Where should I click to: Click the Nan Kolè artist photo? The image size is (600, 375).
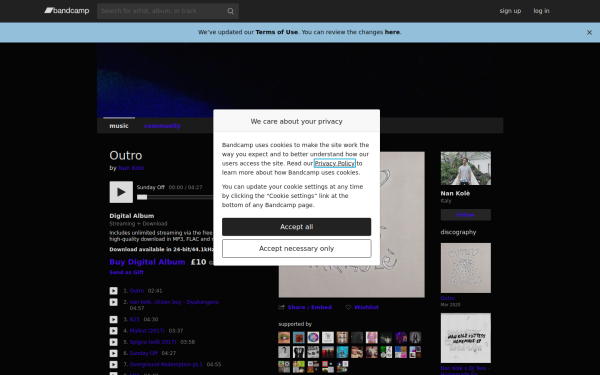click(x=466, y=168)
